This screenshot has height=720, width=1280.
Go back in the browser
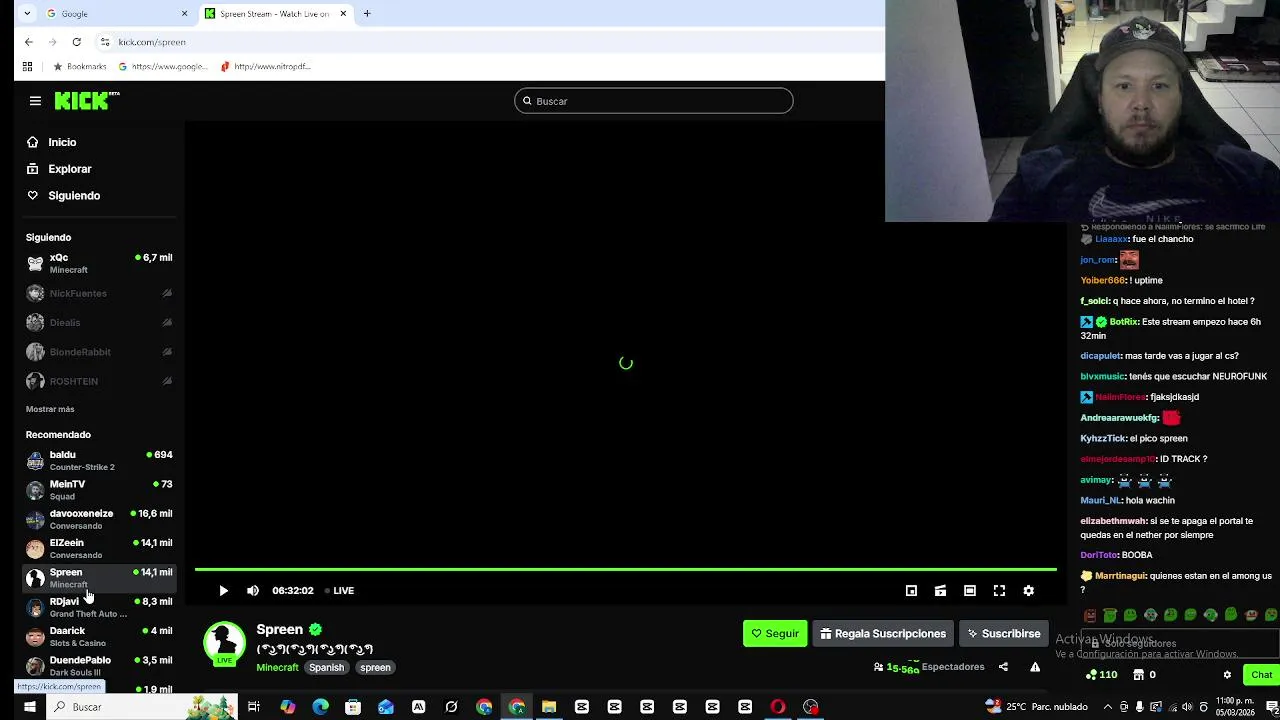point(29,42)
